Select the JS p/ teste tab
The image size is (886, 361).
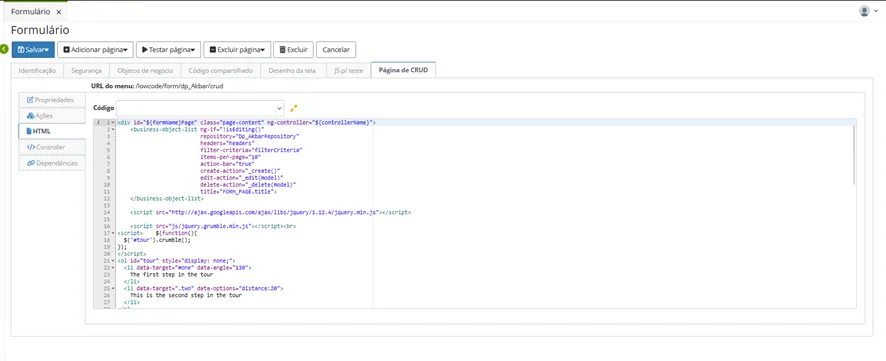tap(349, 71)
